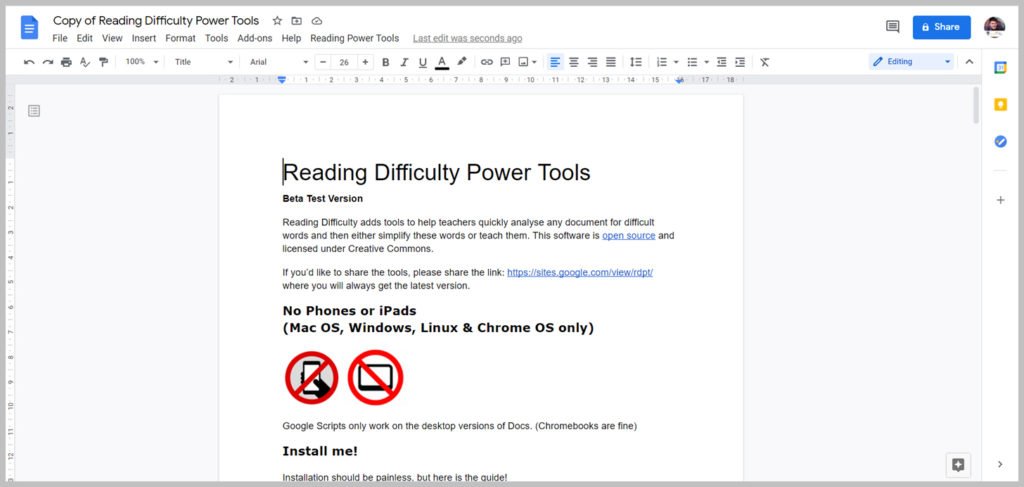This screenshot has width=1024, height=487.
Task: Toggle underline formatting
Action: (x=423, y=62)
